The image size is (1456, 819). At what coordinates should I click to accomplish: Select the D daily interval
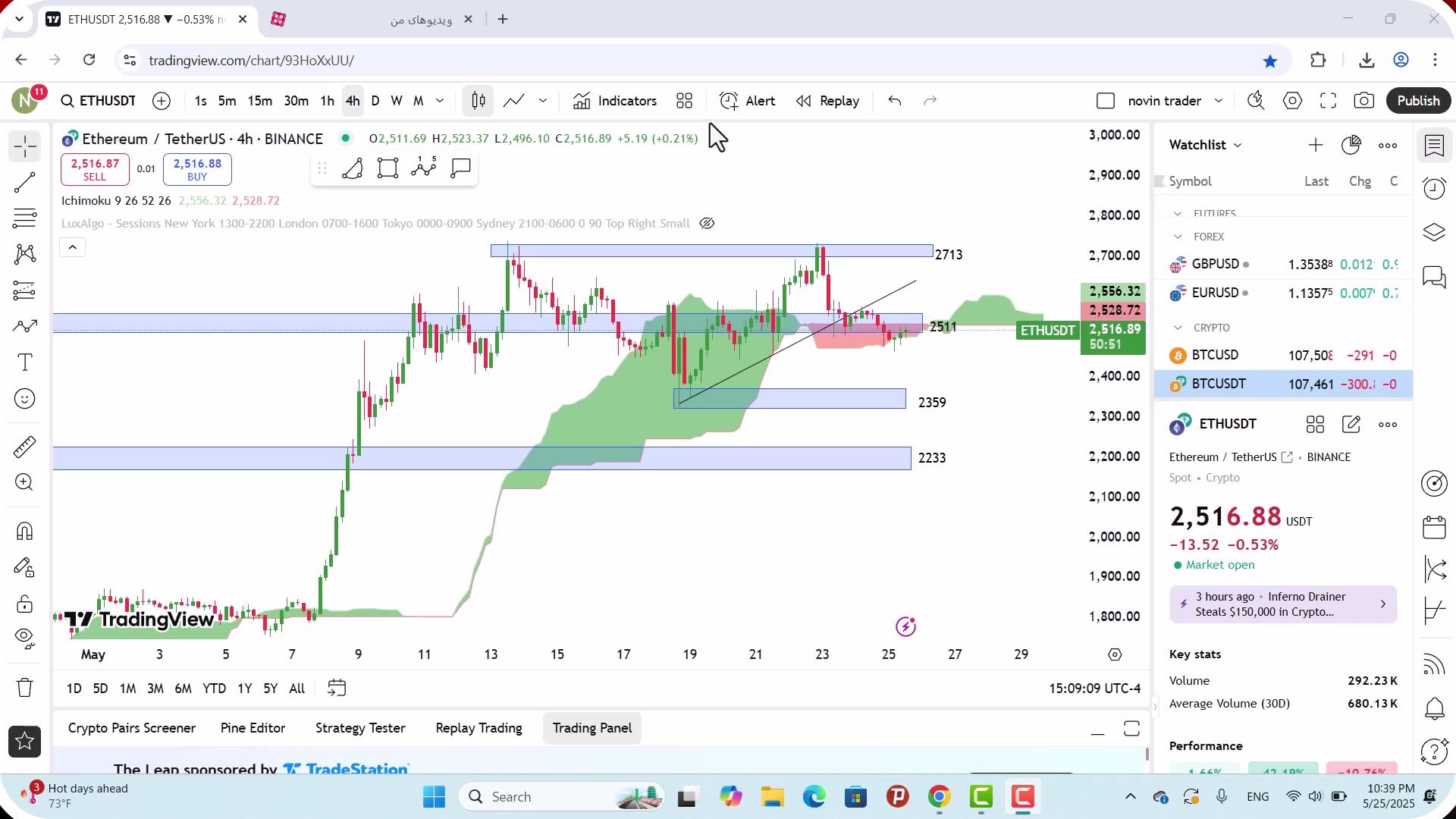pyautogui.click(x=375, y=101)
